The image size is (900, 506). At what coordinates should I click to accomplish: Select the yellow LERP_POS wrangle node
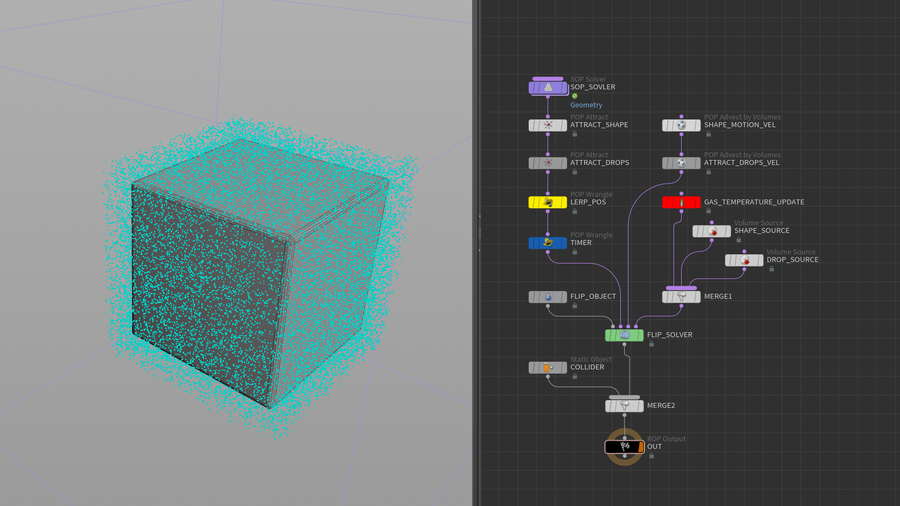point(548,202)
